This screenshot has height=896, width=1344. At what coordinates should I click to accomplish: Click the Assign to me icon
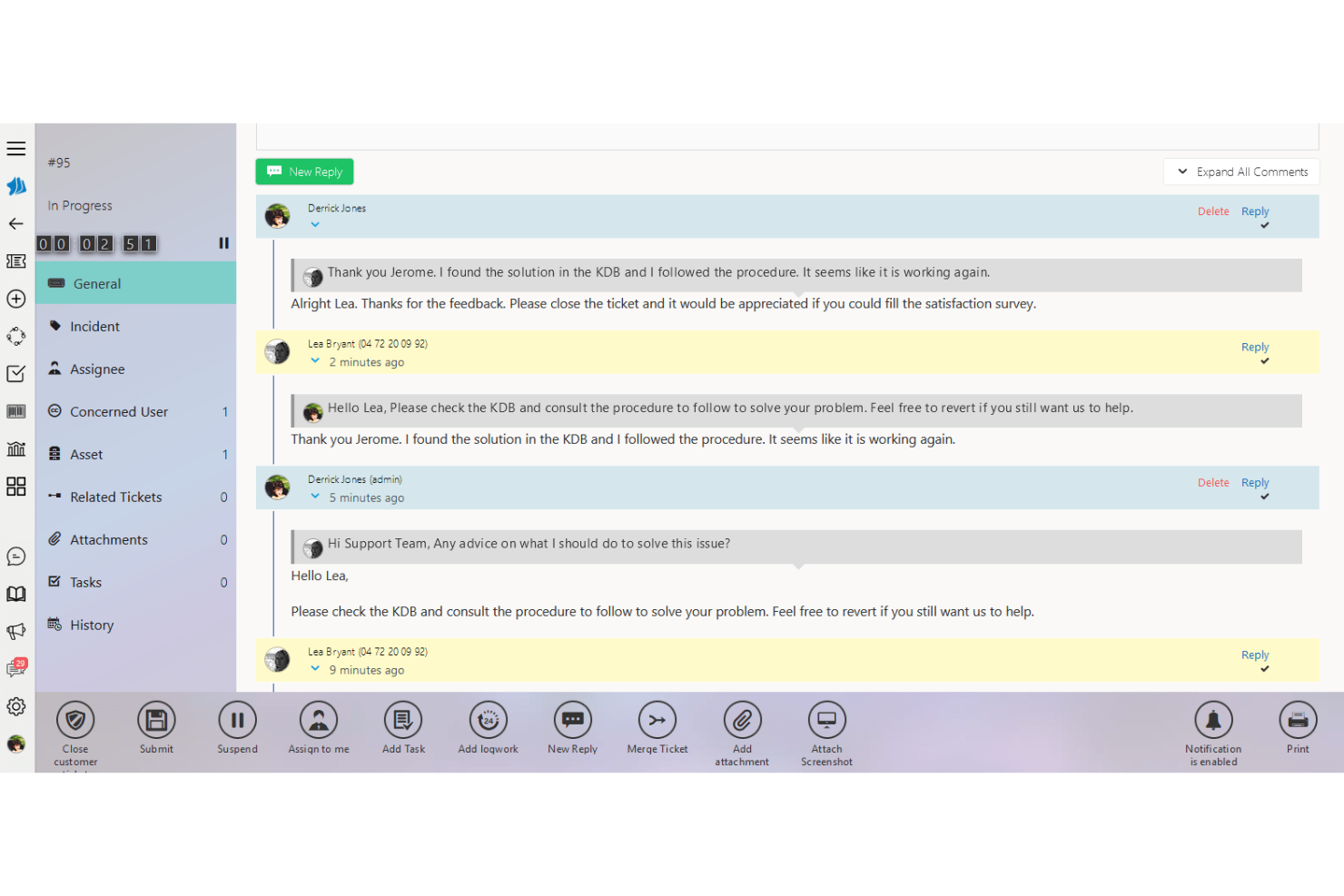pos(318,720)
